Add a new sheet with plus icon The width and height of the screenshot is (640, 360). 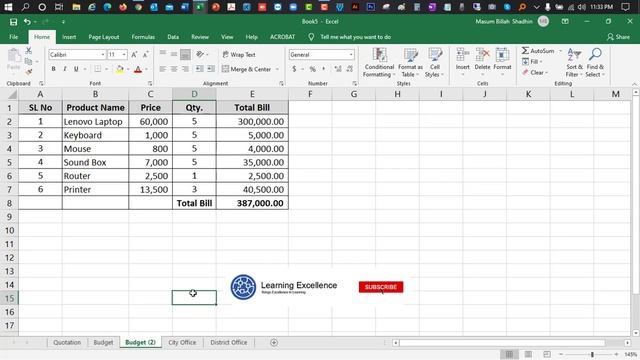click(274, 343)
